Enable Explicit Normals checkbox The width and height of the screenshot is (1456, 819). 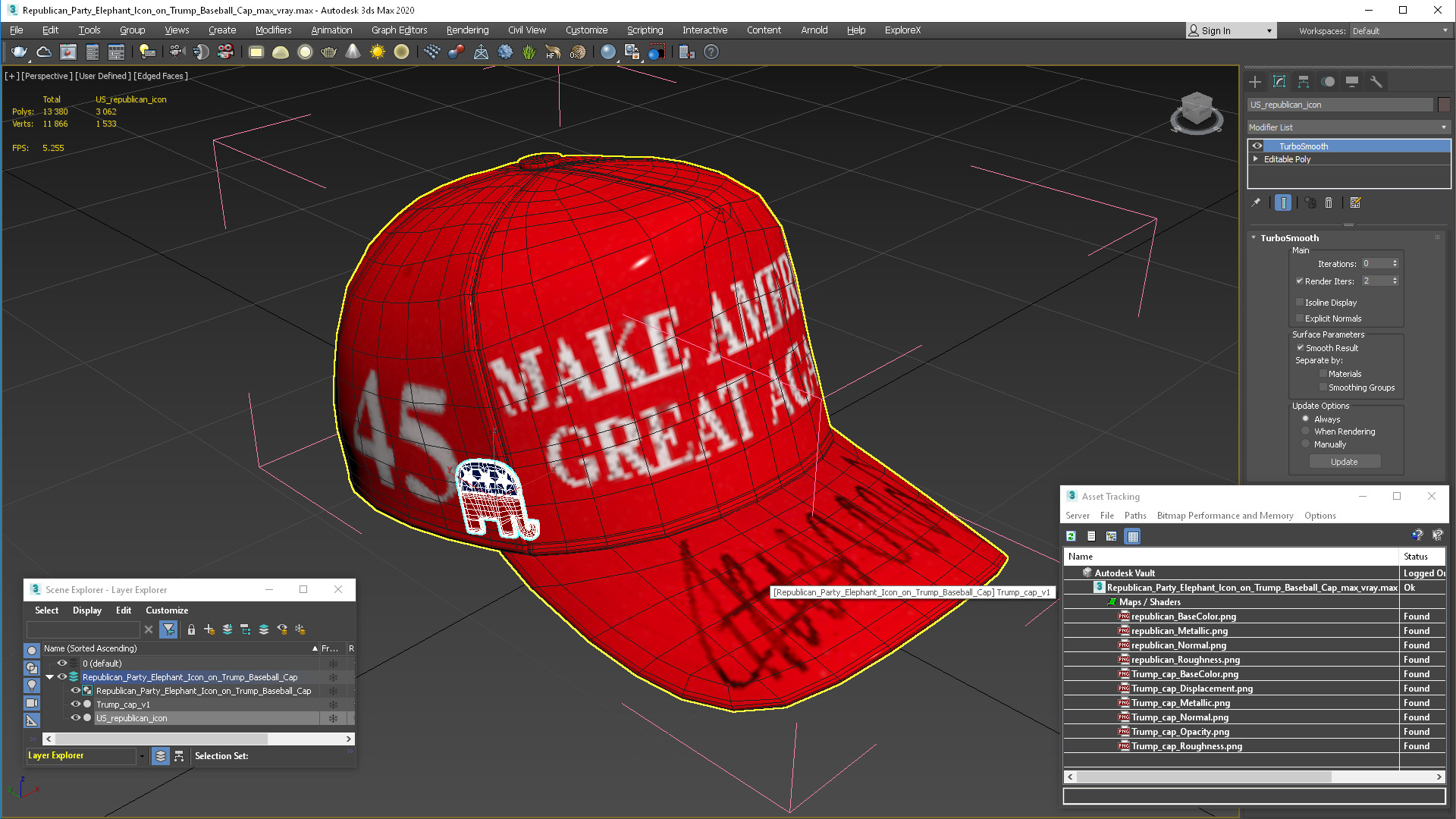[1299, 318]
